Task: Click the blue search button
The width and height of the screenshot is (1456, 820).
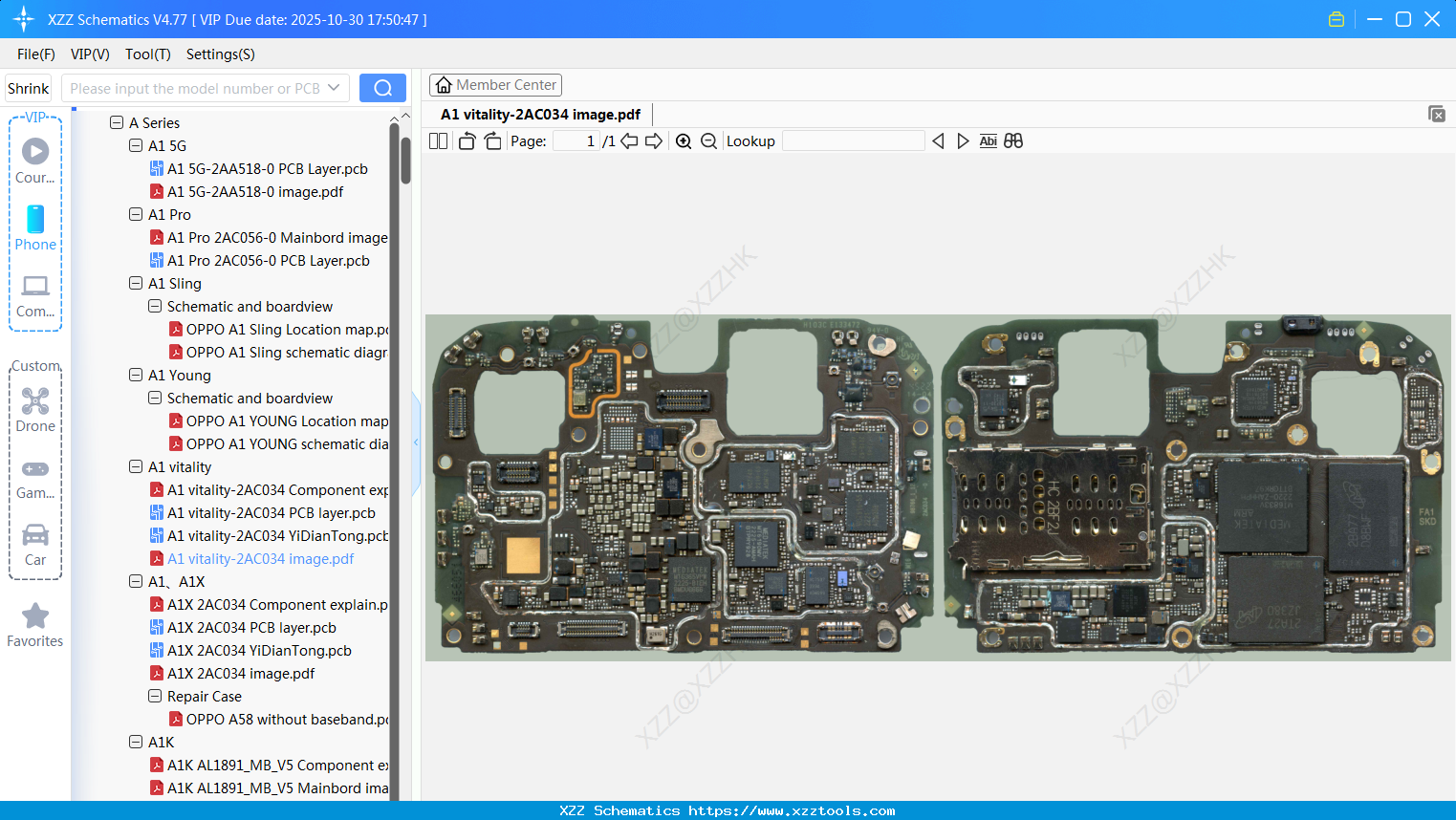Action: pyautogui.click(x=382, y=88)
